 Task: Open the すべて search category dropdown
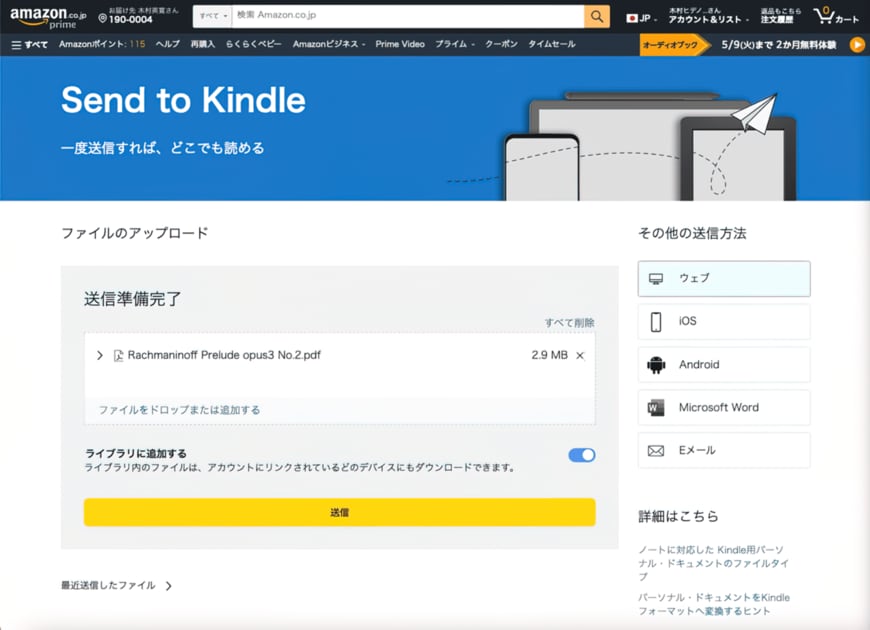[212, 16]
